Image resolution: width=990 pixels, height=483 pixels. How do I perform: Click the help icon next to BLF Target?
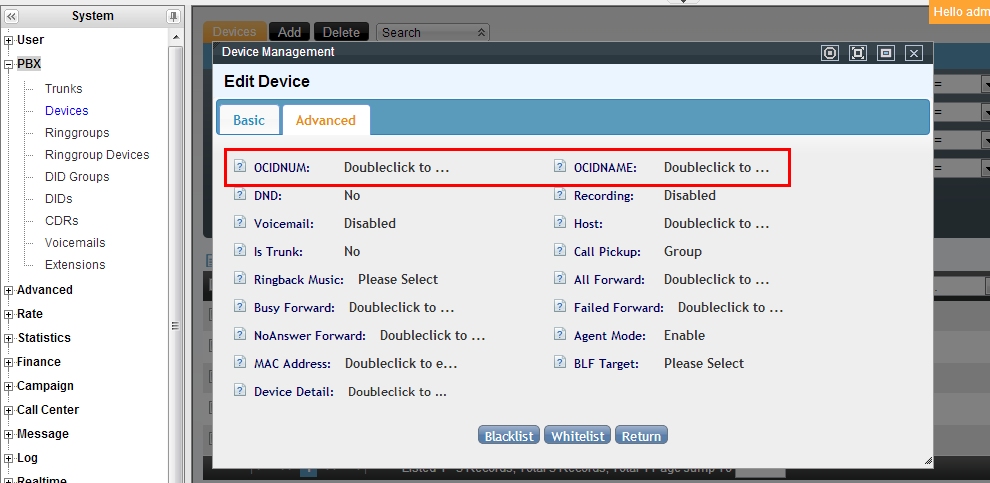560,363
